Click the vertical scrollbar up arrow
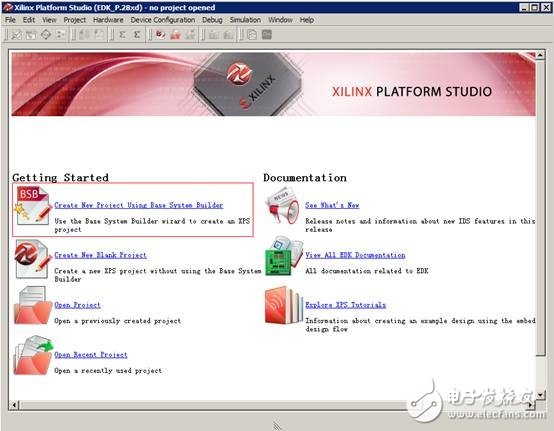Viewport: 554px width, 431px height. click(540, 55)
